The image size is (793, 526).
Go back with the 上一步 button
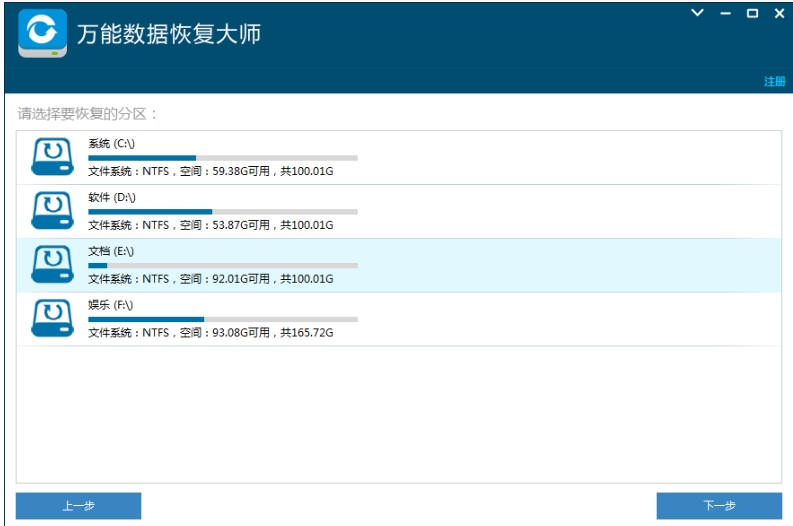point(78,506)
